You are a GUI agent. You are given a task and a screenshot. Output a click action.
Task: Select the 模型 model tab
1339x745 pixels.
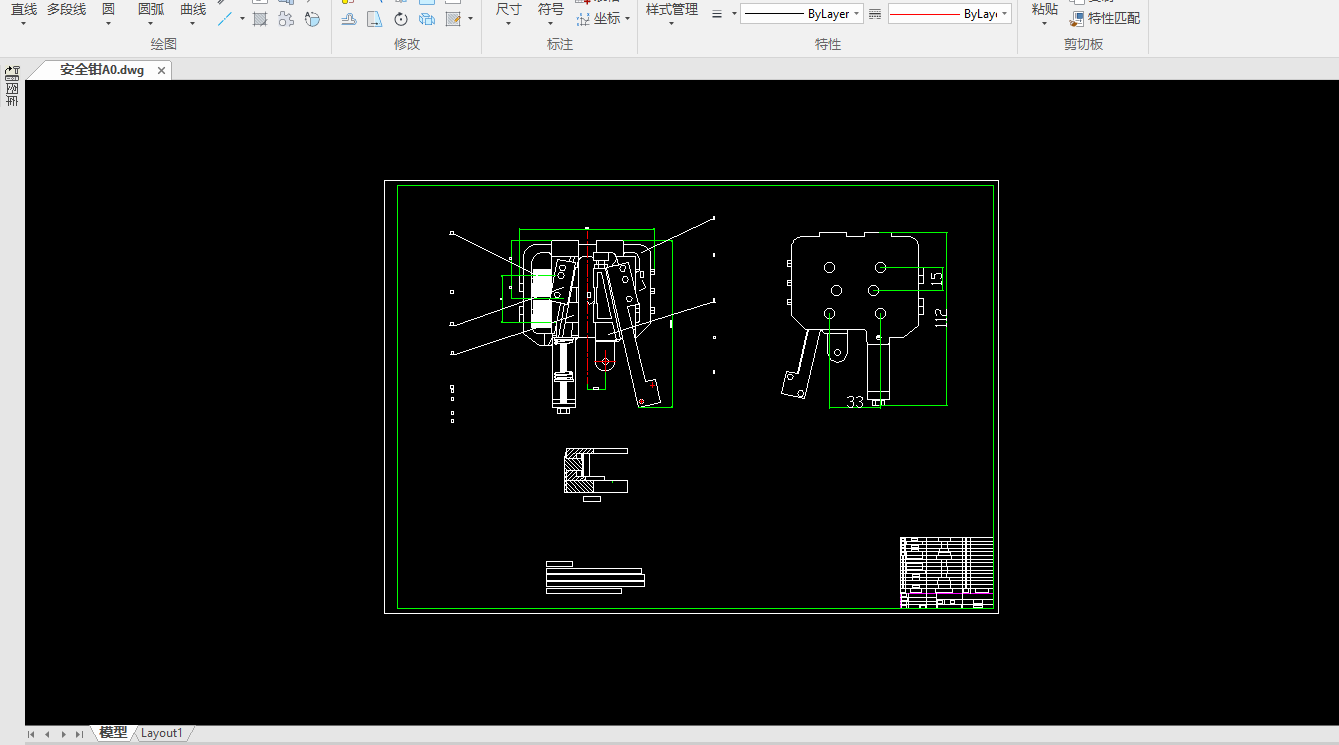[113, 733]
